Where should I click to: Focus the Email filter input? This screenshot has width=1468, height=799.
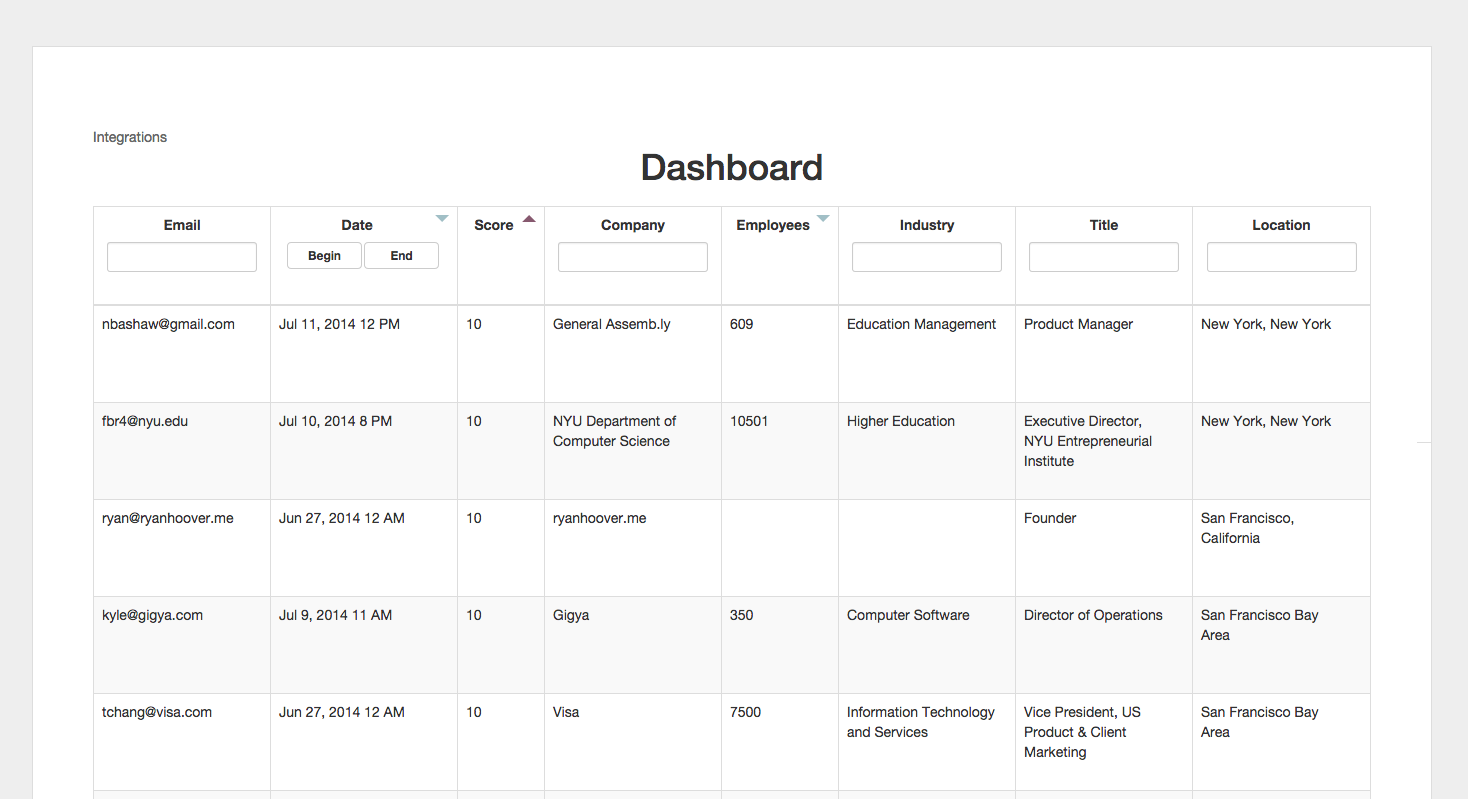(182, 257)
